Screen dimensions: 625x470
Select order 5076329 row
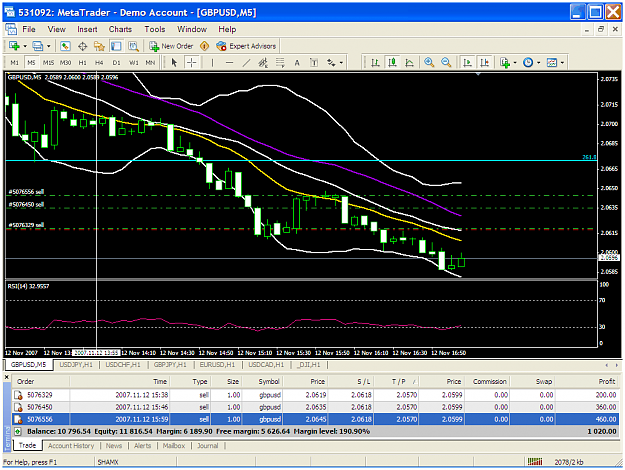pos(315,395)
